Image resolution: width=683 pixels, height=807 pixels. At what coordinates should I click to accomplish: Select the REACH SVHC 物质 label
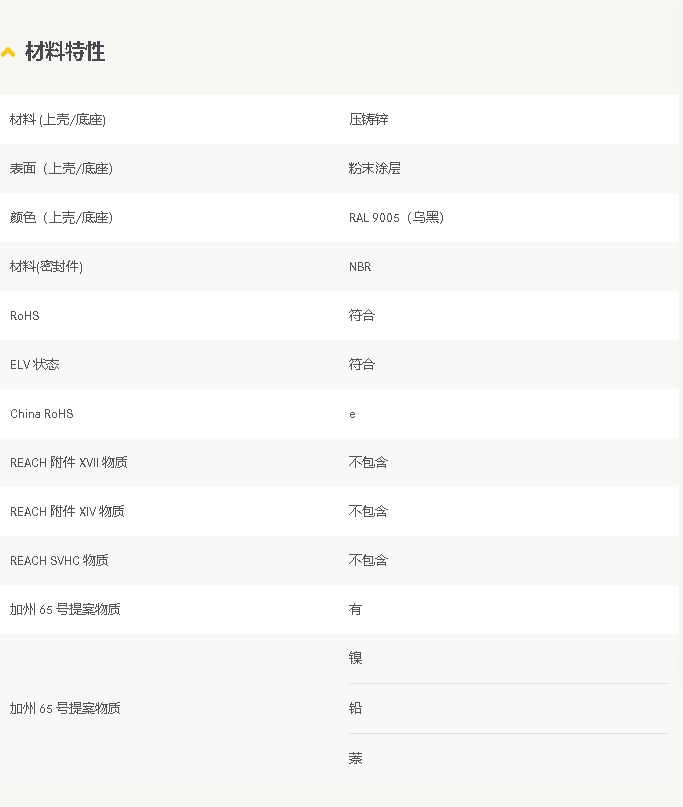pyautogui.click(x=59, y=560)
